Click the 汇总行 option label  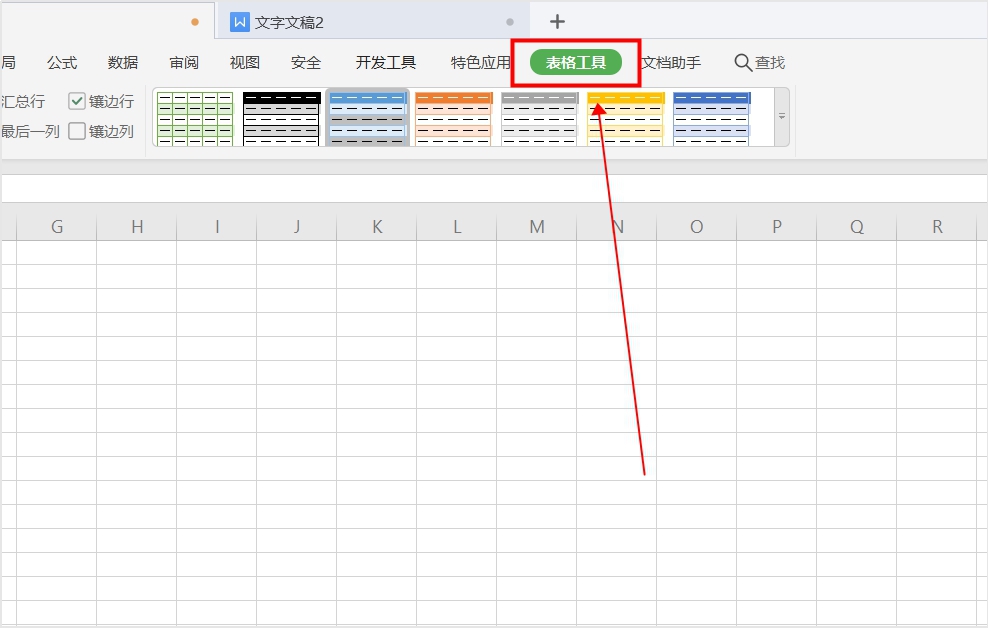coord(23,101)
